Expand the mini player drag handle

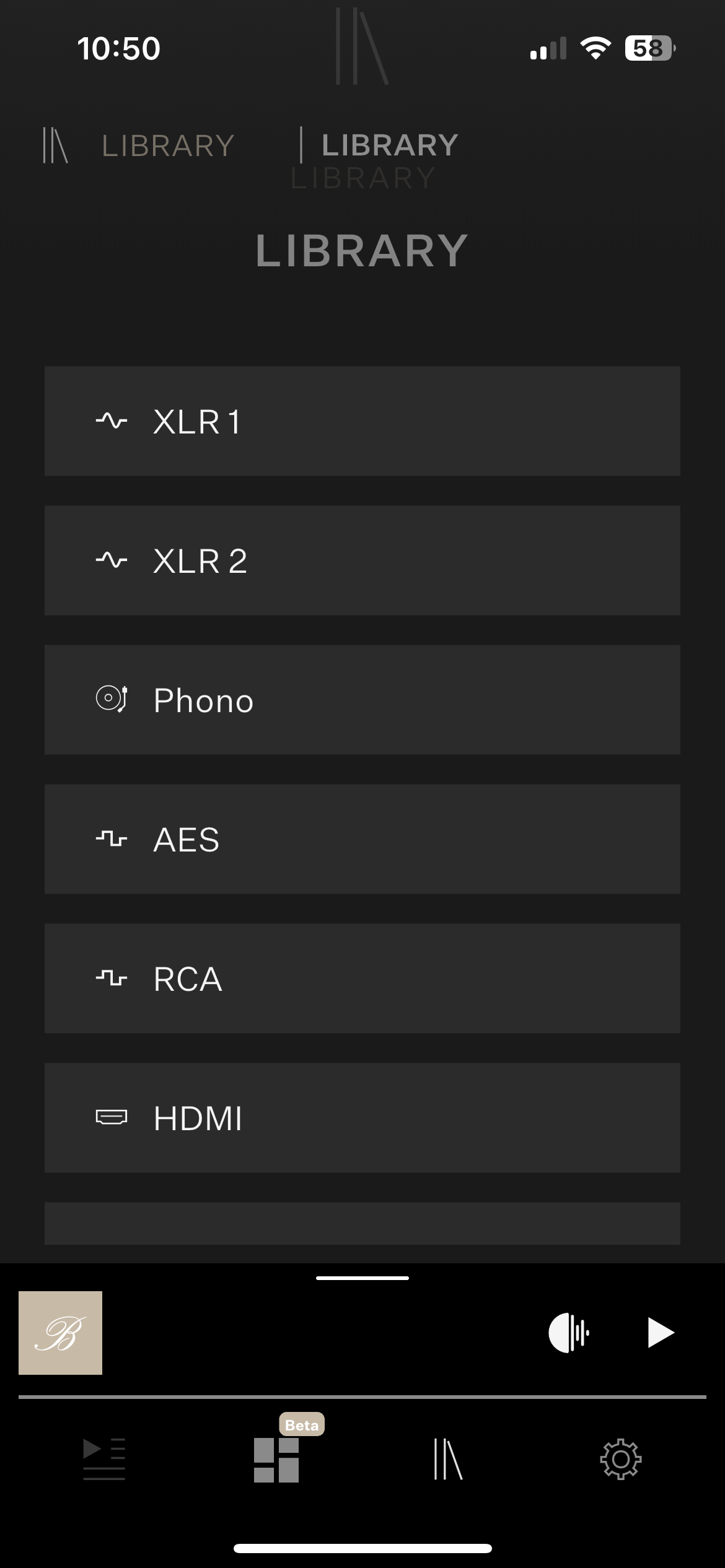coord(362,1278)
